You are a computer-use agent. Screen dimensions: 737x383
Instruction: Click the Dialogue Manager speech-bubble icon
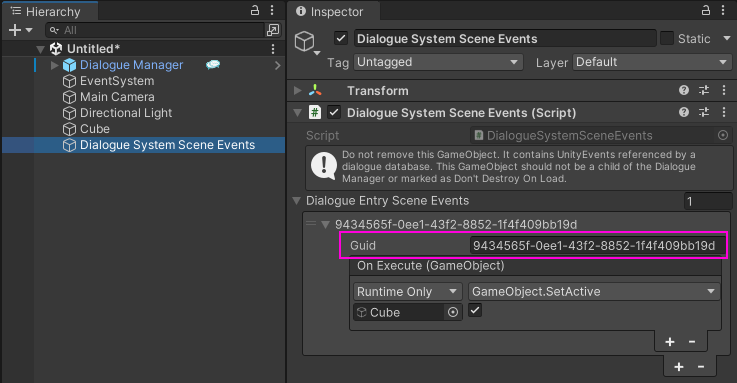point(213,64)
